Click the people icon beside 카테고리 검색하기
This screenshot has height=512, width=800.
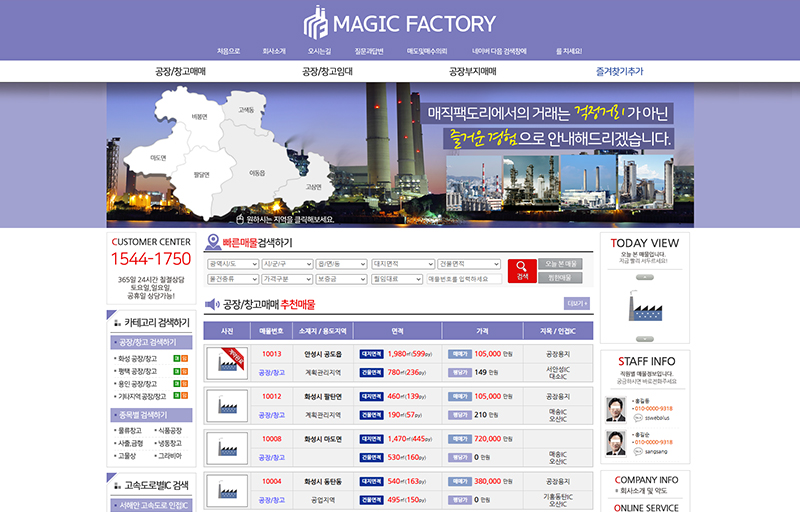117,323
